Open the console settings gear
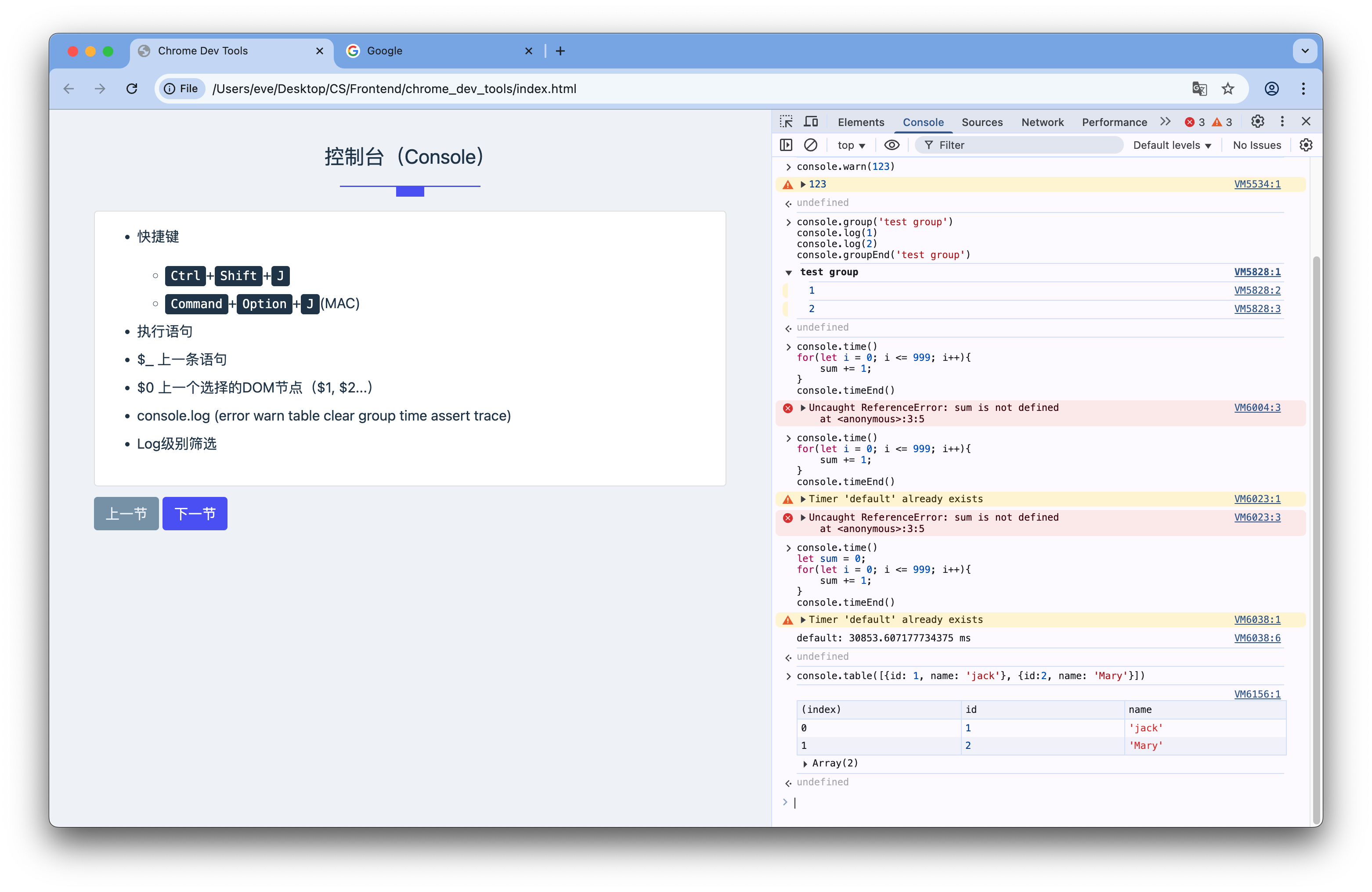The image size is (1372, 892). [x=1306, y=144]
